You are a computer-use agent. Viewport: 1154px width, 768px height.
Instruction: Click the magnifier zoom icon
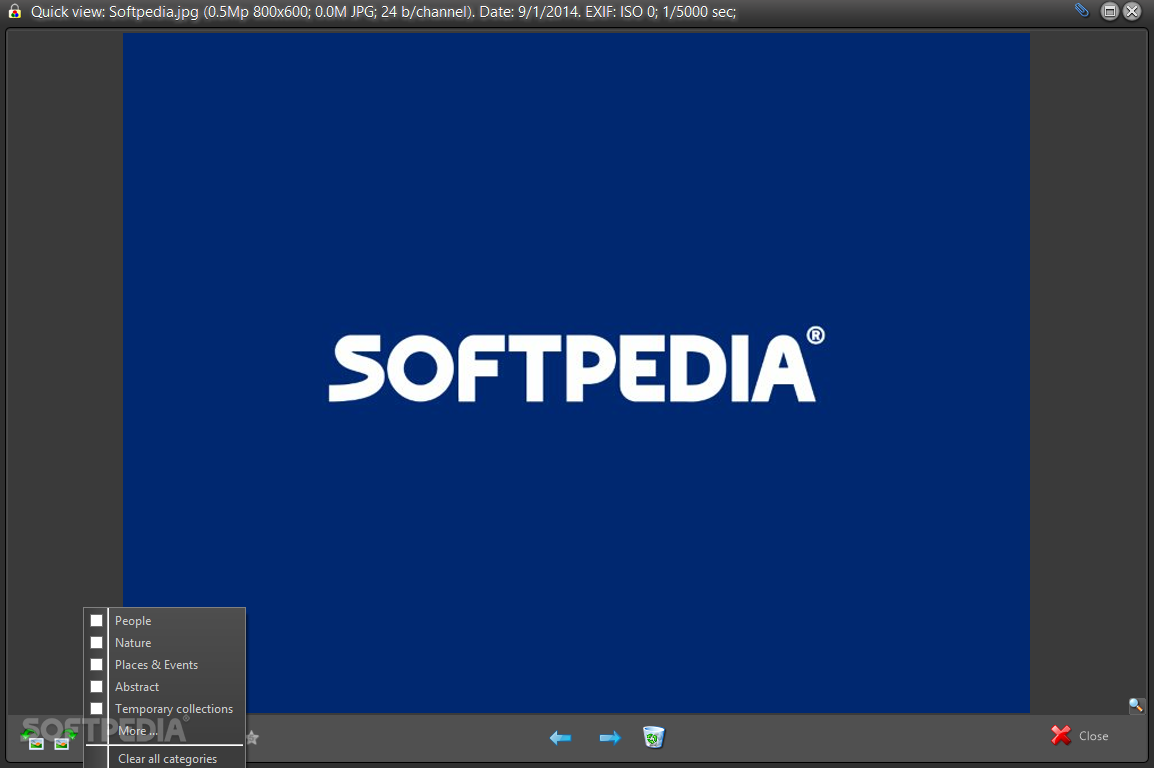pos(1136,705)
